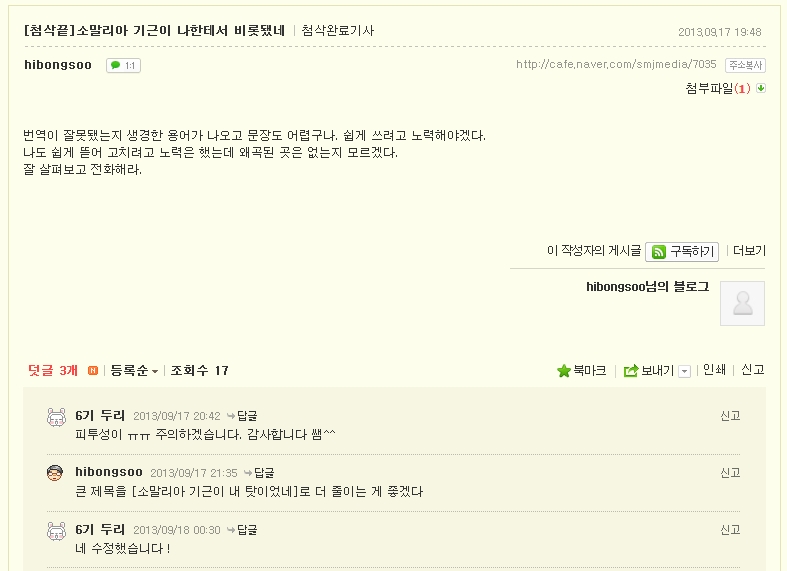Click the 1:1 chat icon beside hibongsoo

[123, 66]
